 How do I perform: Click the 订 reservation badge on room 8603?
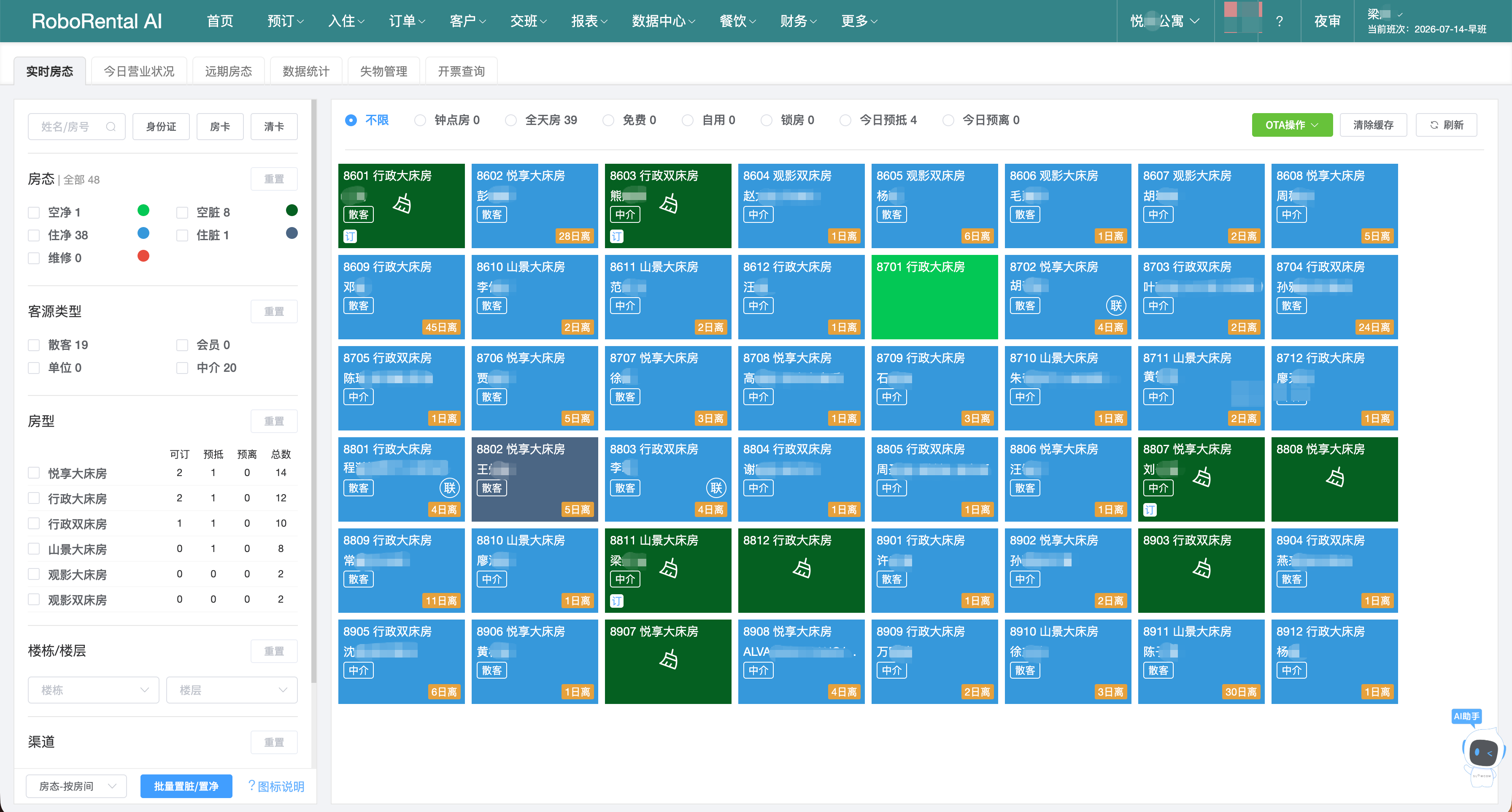(x=616, y=237)
